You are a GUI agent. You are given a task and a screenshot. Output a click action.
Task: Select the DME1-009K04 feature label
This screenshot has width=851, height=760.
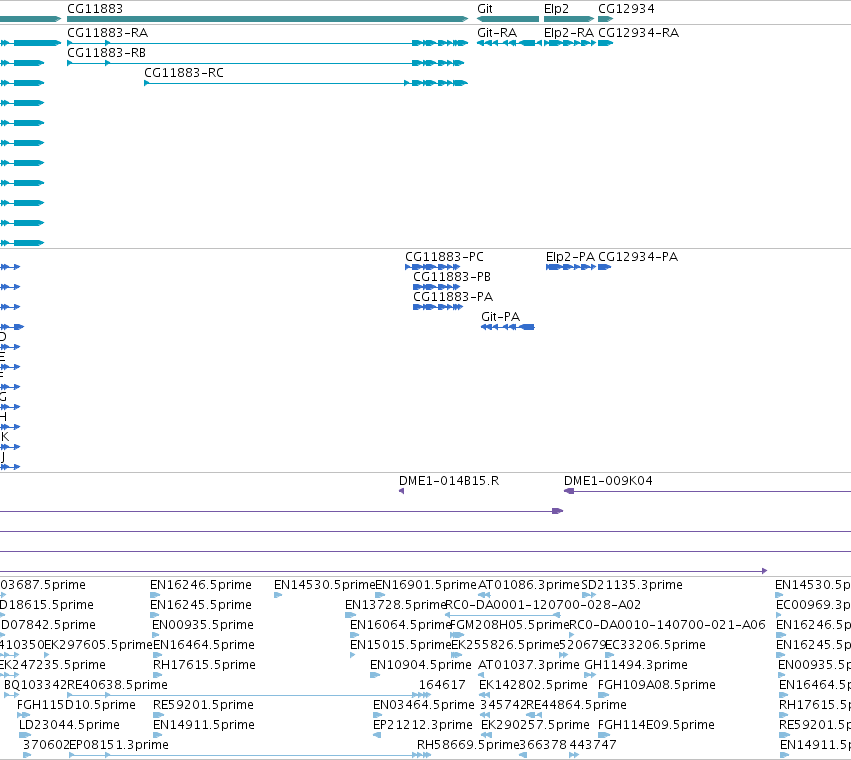pos(608,481)
